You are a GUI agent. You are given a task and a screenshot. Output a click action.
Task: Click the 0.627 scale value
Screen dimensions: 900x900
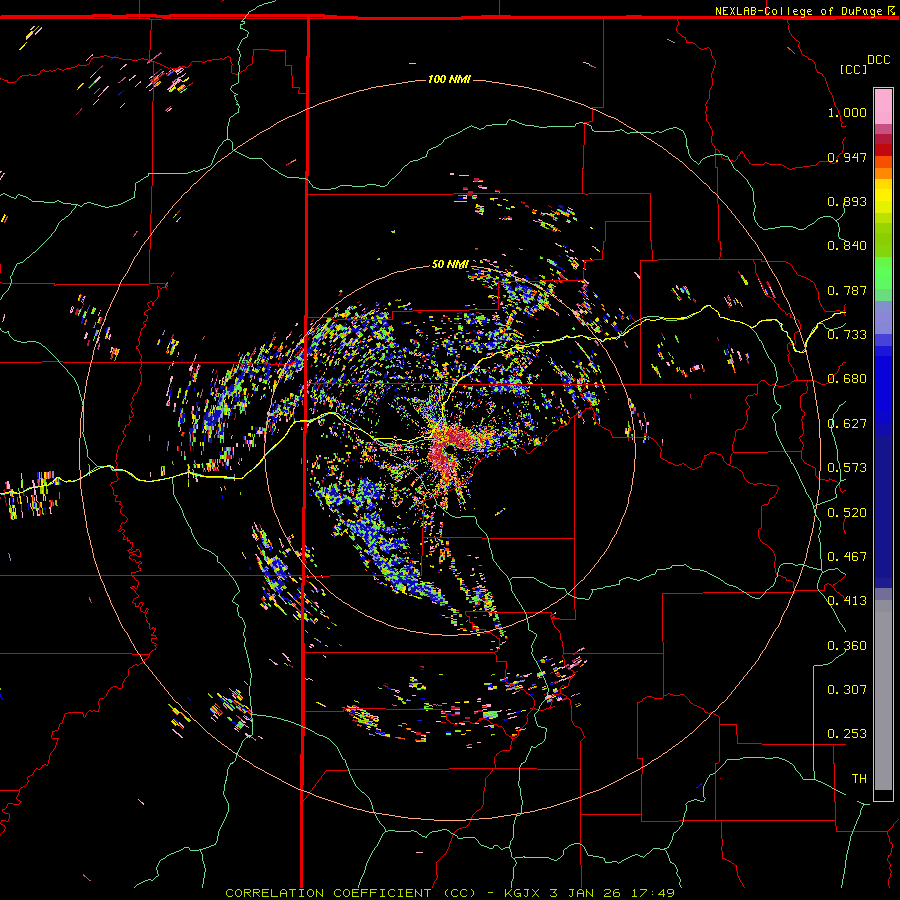tap(847, 424)
